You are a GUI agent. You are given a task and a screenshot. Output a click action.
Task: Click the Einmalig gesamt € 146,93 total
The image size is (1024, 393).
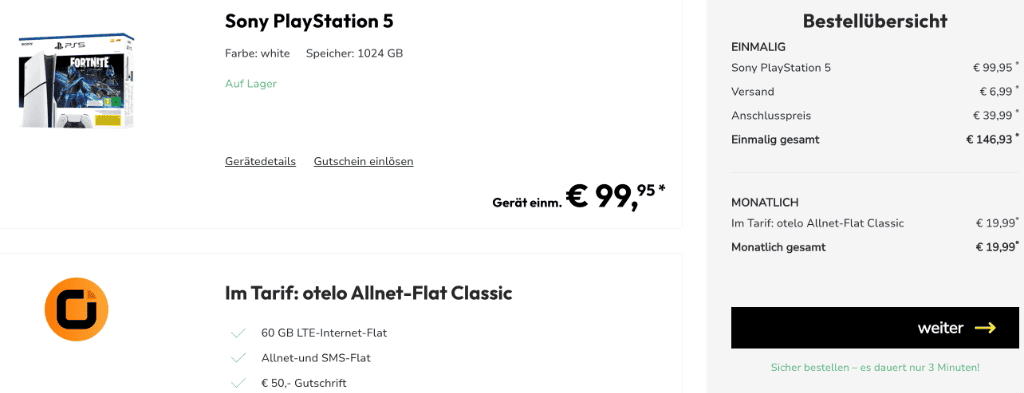tap(874, 140)
